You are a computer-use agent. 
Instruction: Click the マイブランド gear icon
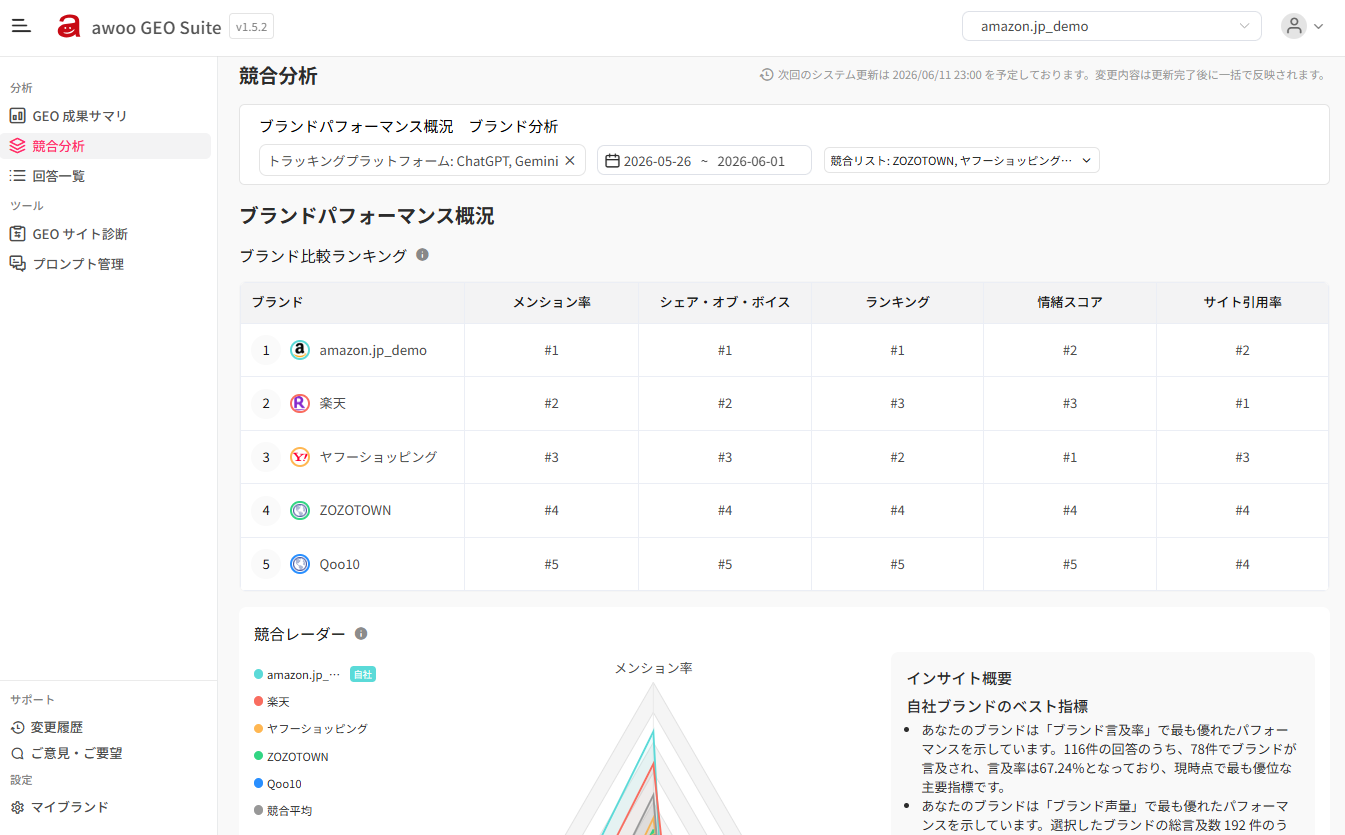tap(17, 807)
